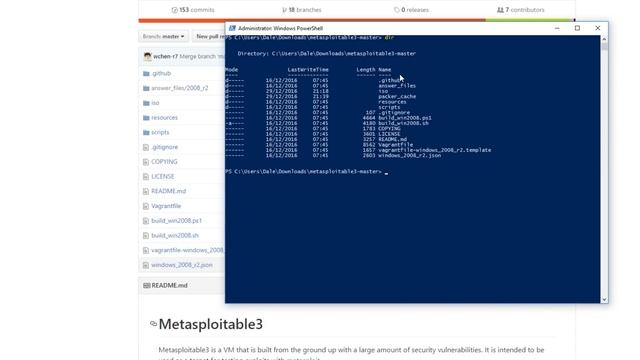Viewport: 640px width, 360px height.
Task: Click the .gitignore file icon
Action: coord(146,147)
